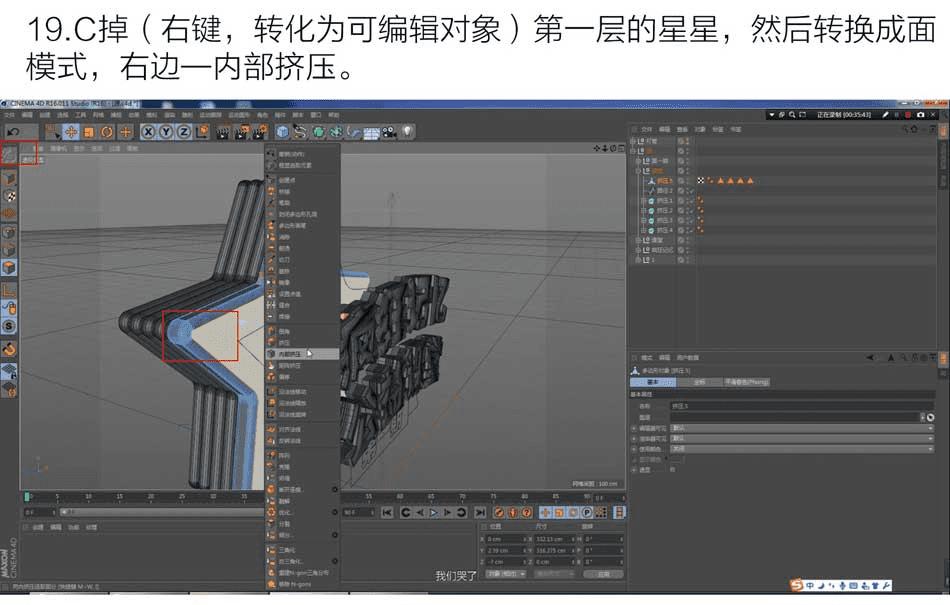Screen dimensions: 950x605
Task: Open the 平滑着色(Phong) tab
Action: 746,382
